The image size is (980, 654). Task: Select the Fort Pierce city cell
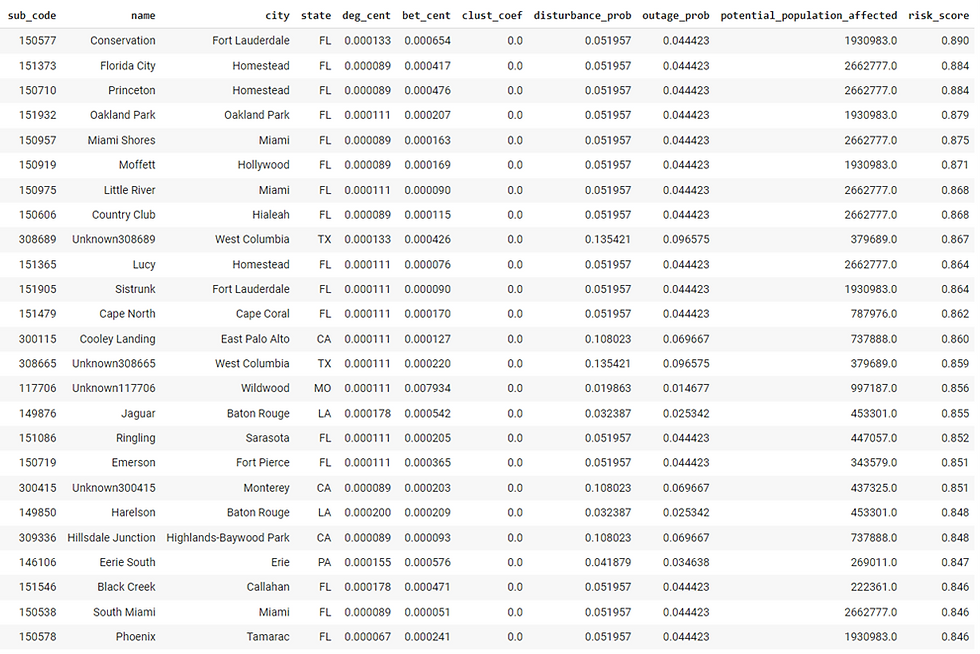[262, 463]
